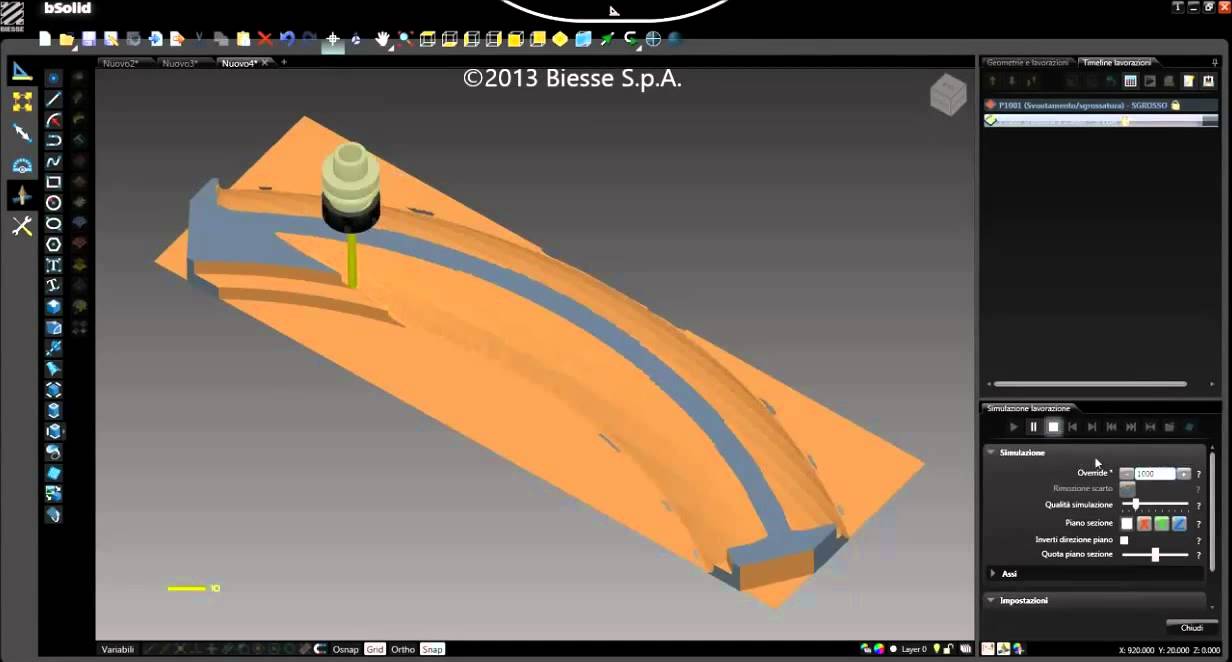Collapse the Simulazione section
The height and width of the screenshot is (662, 1232).
992,452
